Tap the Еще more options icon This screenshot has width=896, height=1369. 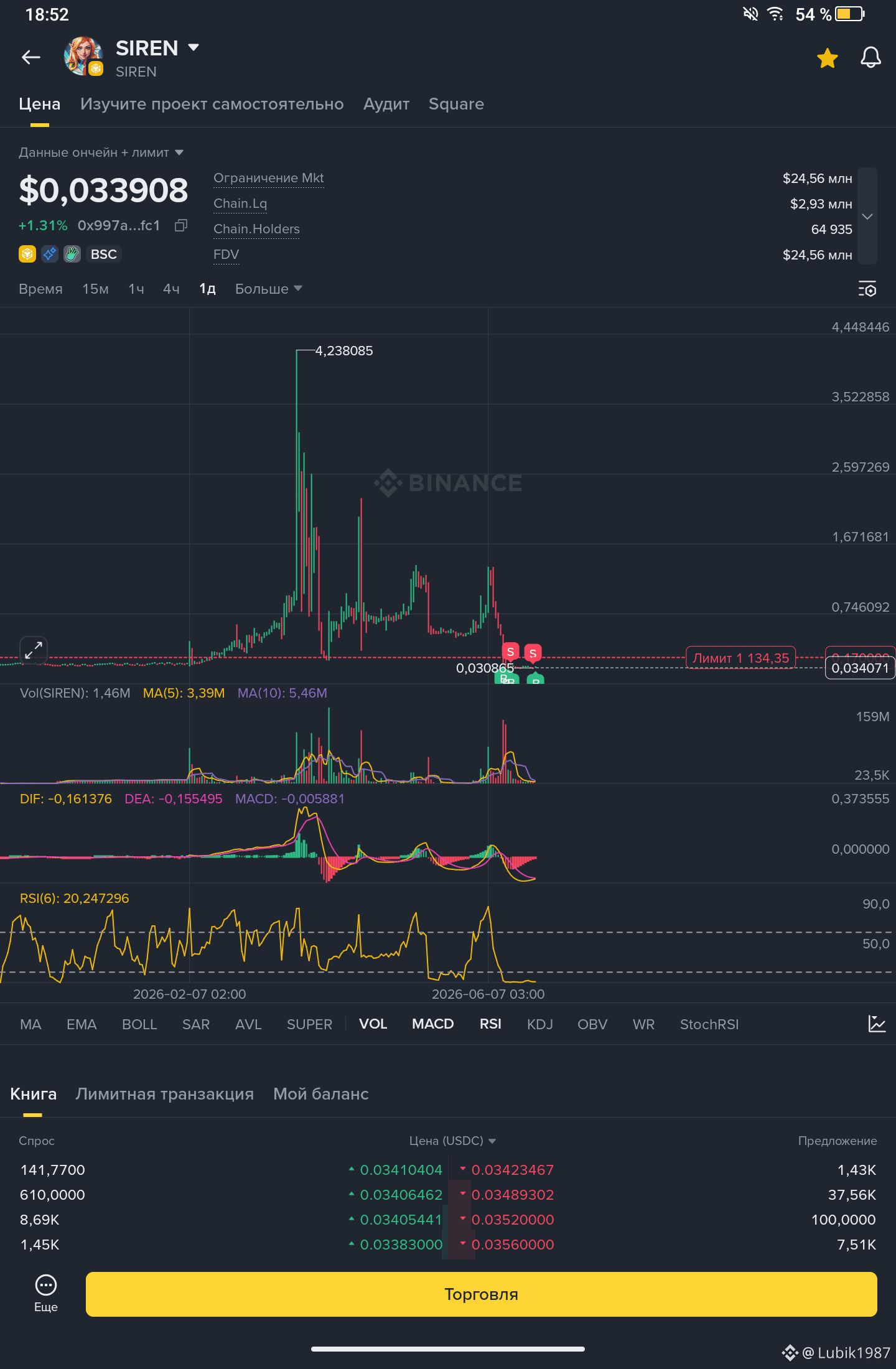tap(46, 1293)
